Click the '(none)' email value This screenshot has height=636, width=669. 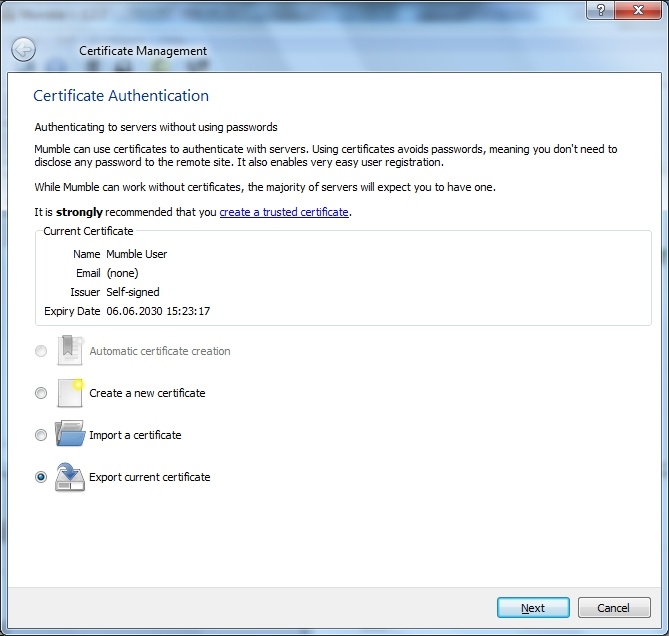tap(122, 273)
